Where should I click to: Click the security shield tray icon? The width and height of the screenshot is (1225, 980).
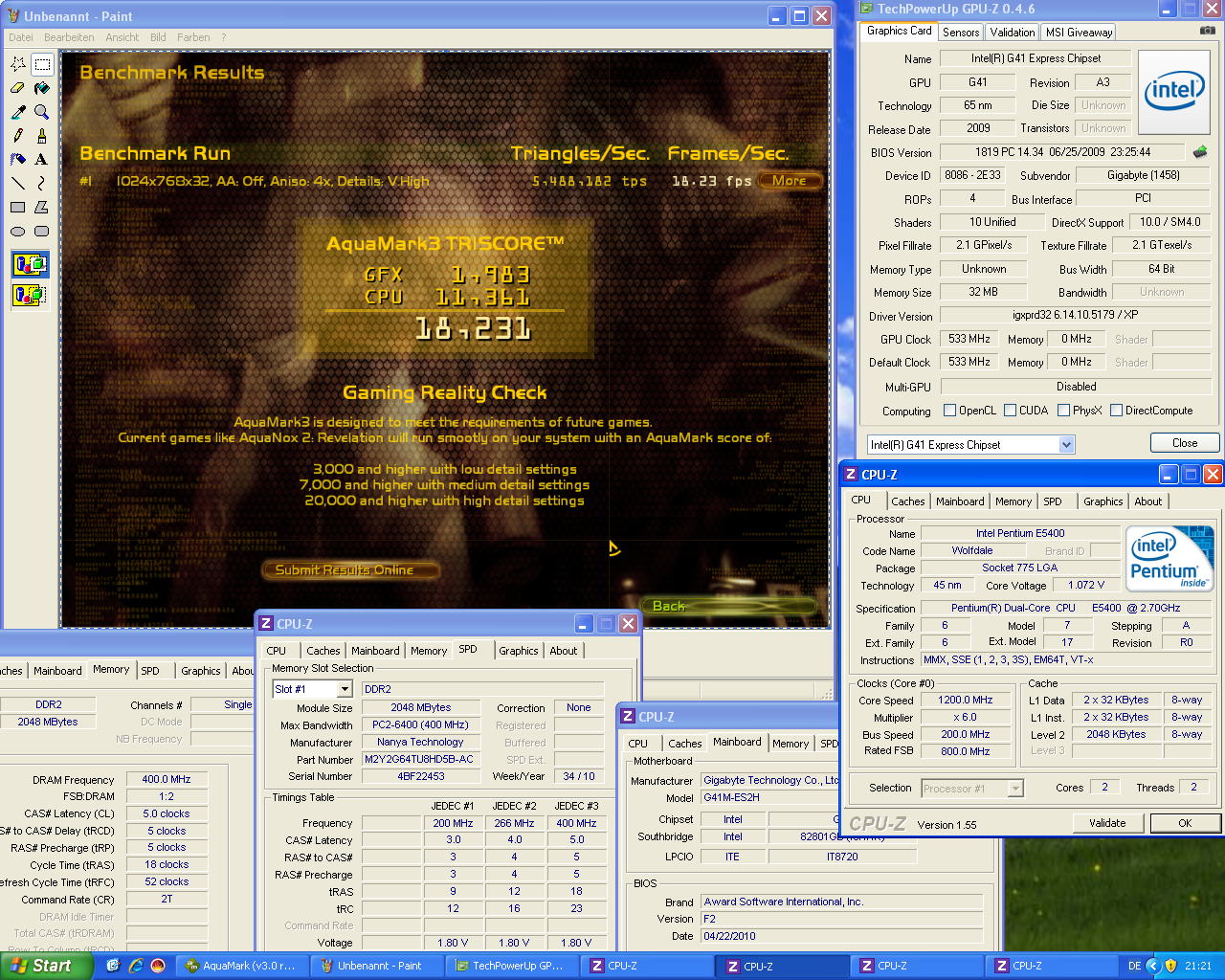coord(1169,966)
